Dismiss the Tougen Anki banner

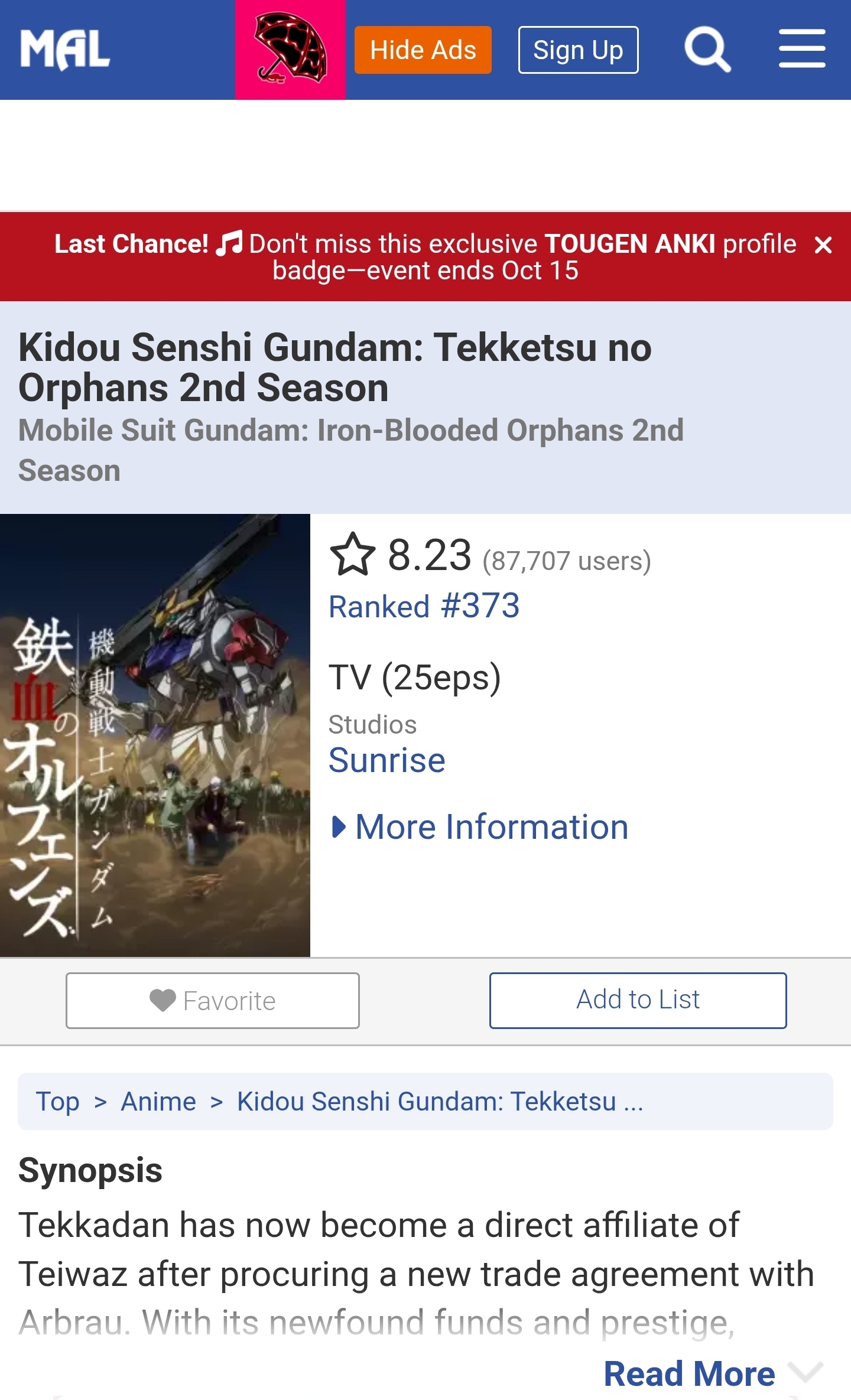(823, 245)
